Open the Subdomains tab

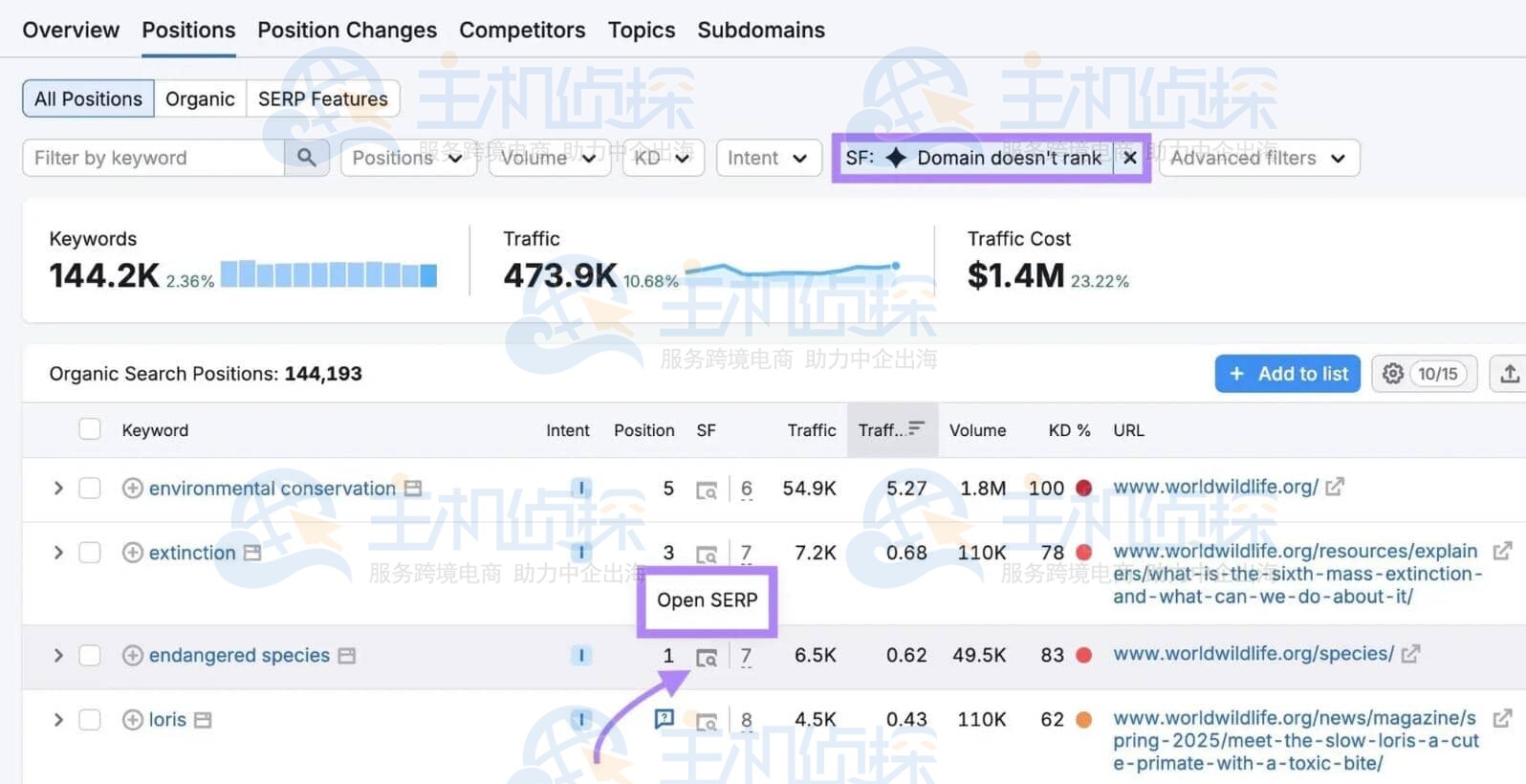tap(761, 30)
